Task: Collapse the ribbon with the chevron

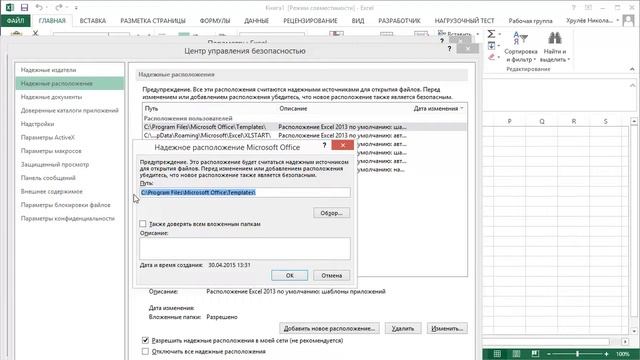Action: [x=632, y=69]
